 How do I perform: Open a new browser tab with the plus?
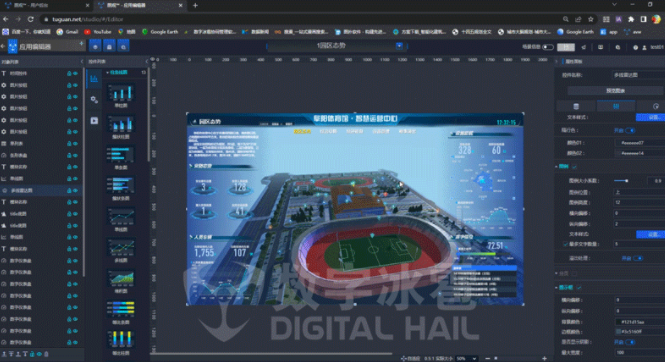(x=195, y=6)
